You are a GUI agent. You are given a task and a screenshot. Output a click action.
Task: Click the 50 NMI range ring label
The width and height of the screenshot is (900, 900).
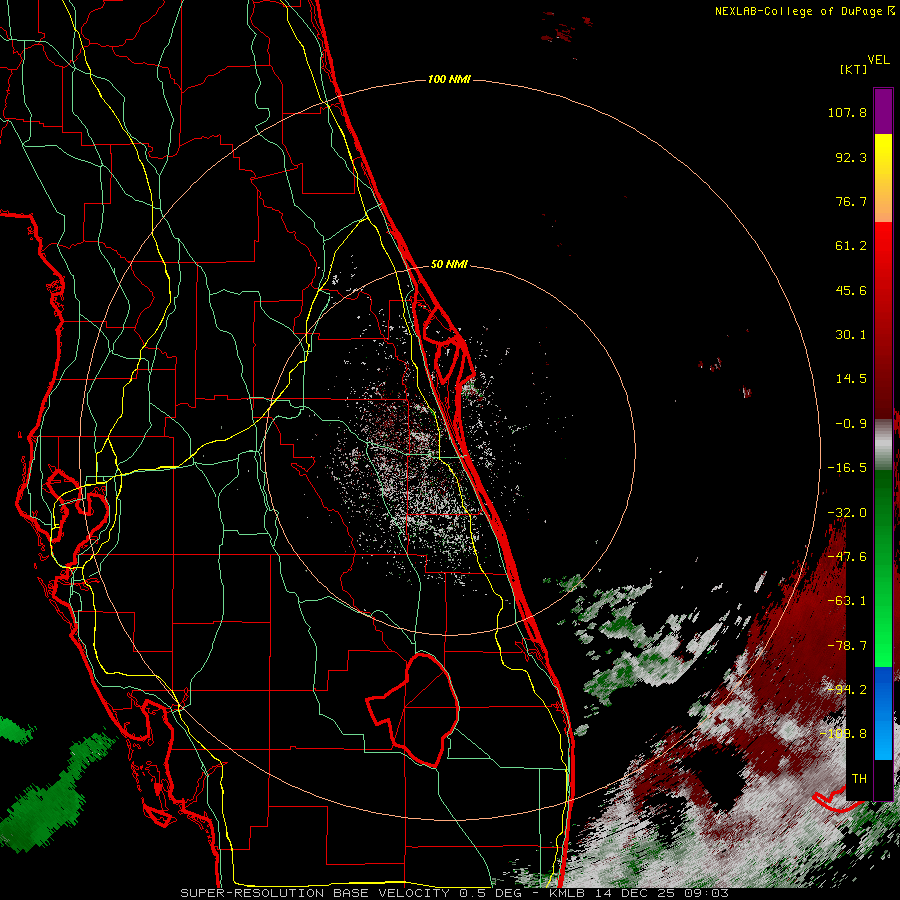click(x=449, y=264)
